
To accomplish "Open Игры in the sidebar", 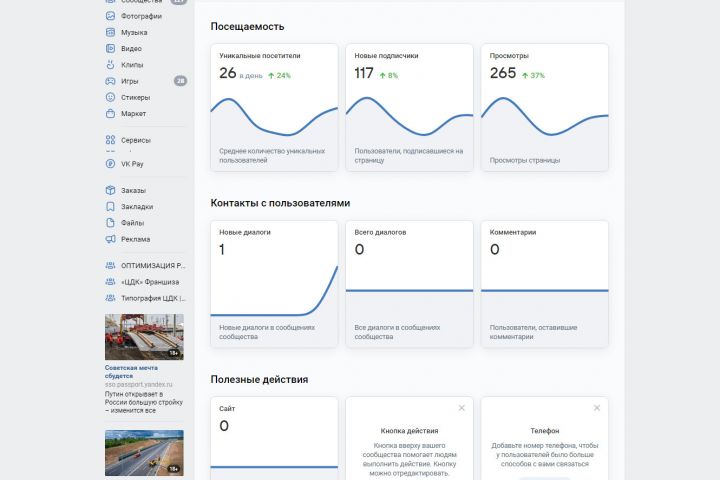I will [x=130, y=81].
